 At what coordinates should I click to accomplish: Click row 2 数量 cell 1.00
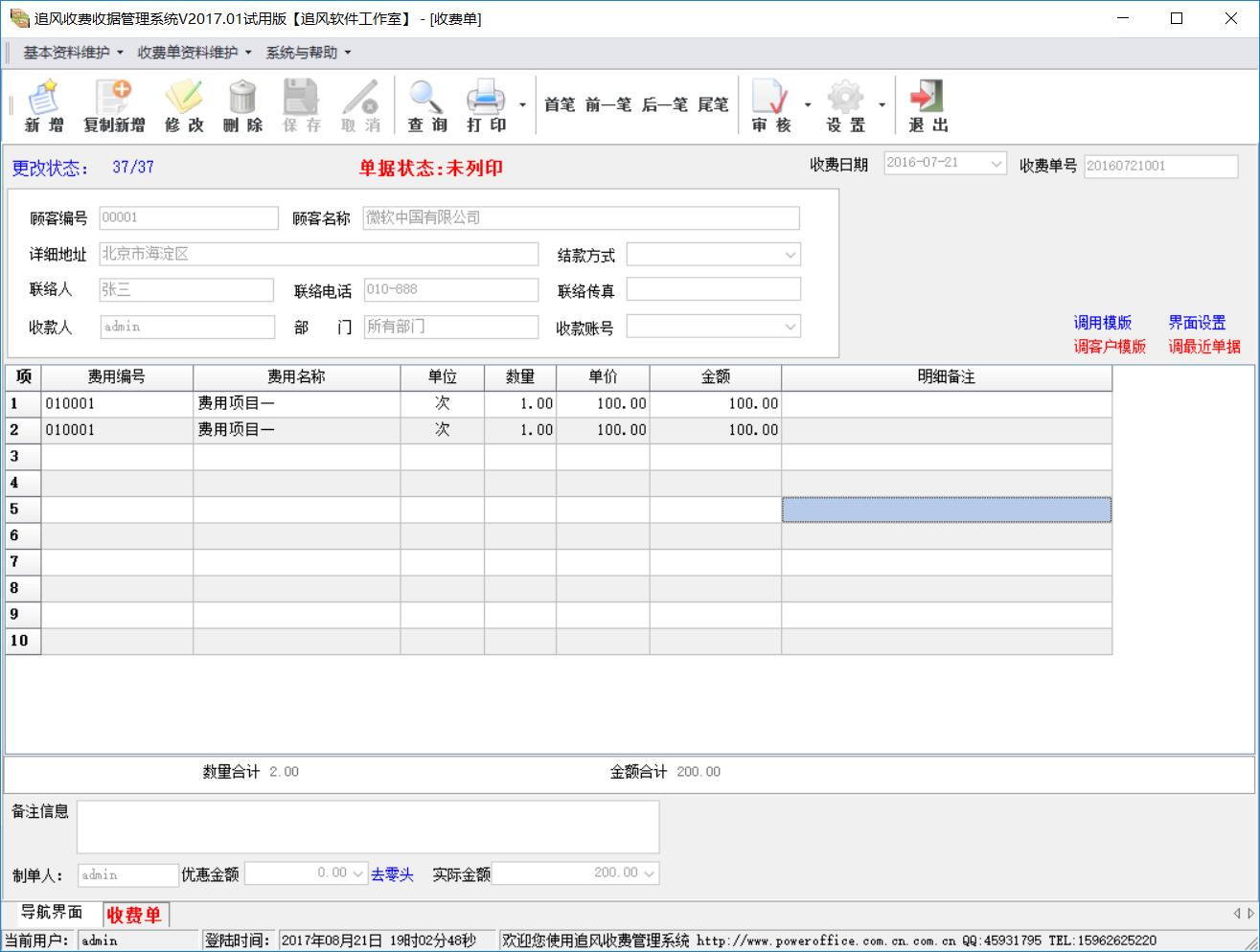coord(520,430)
